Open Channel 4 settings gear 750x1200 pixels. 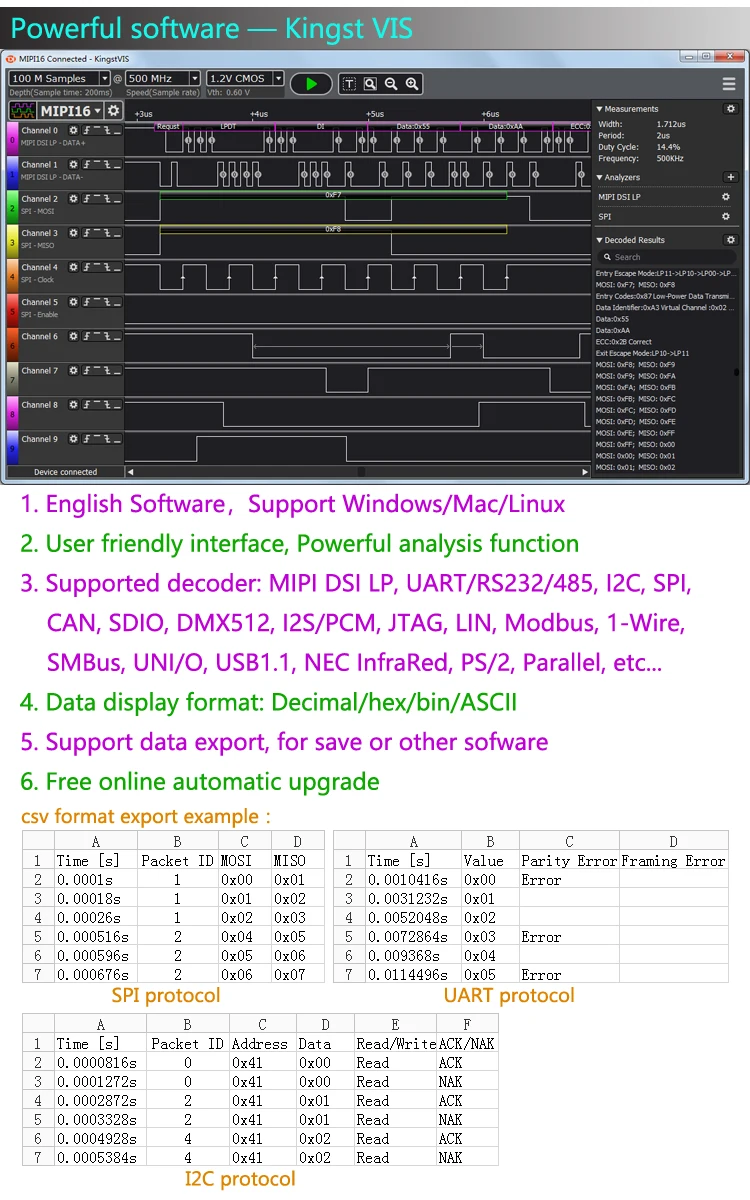coord(71,267)
